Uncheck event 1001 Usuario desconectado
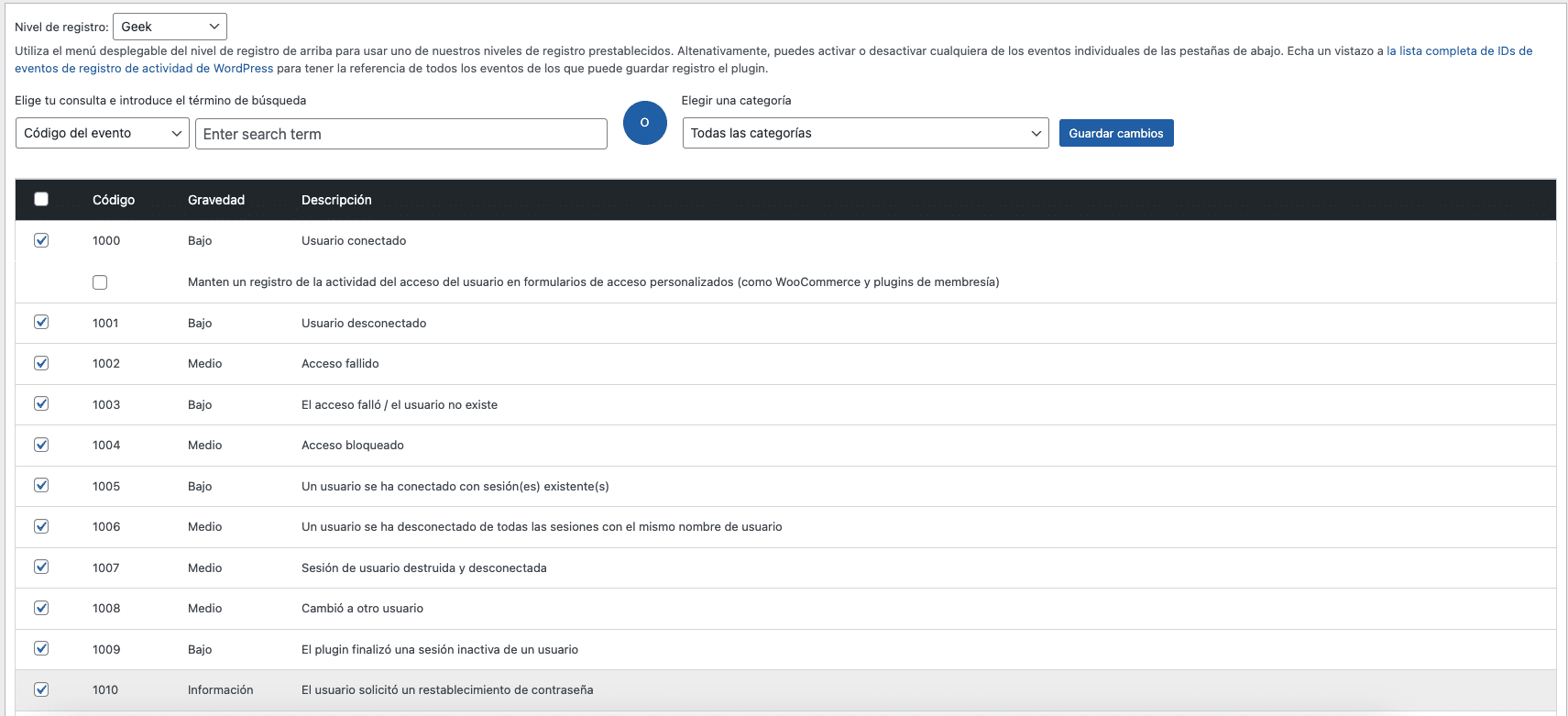 point(41,322)
